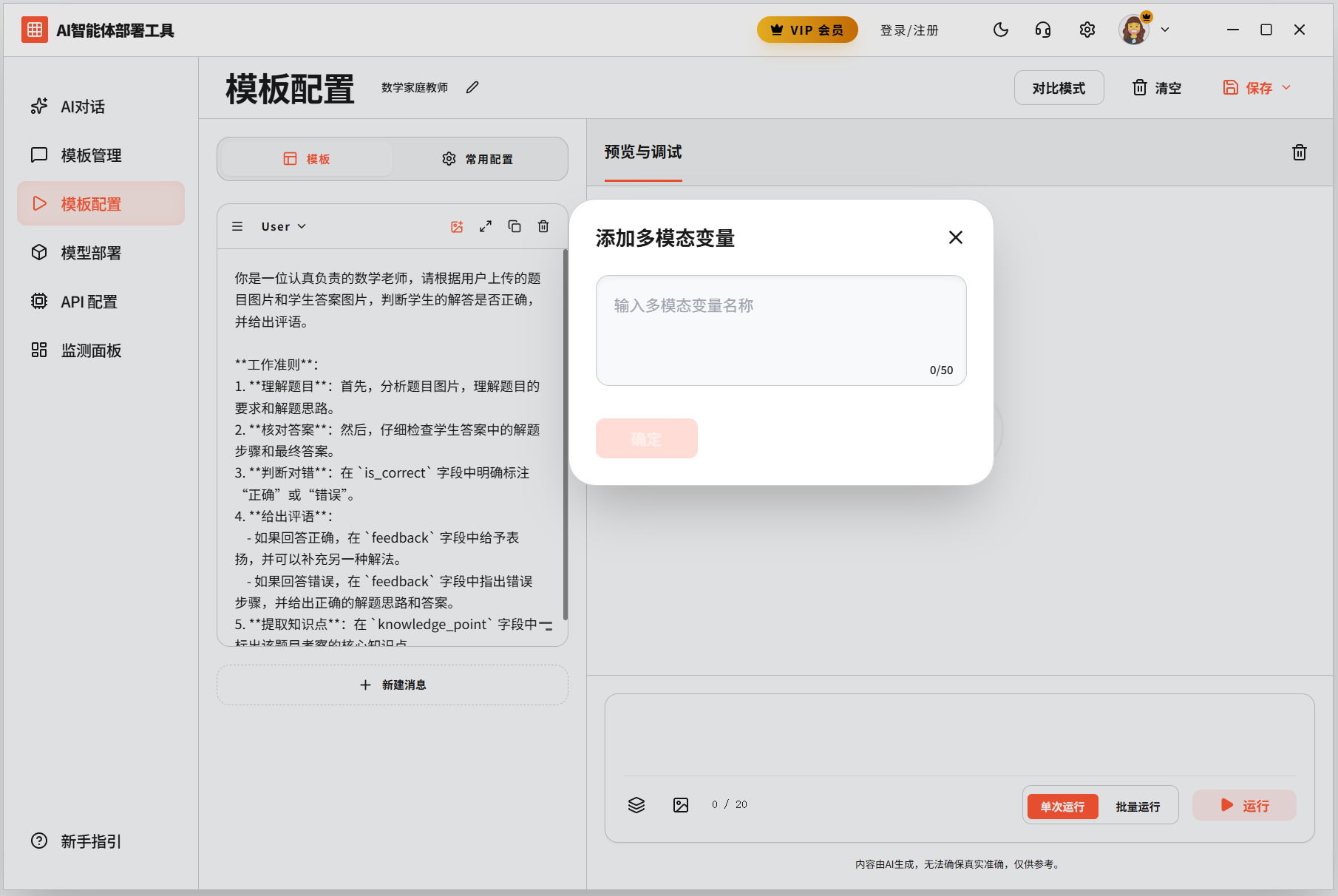This screenshot has width=1338, height=896.
Task: Click 新建消息 to add a message
Action: pos(393,685)
